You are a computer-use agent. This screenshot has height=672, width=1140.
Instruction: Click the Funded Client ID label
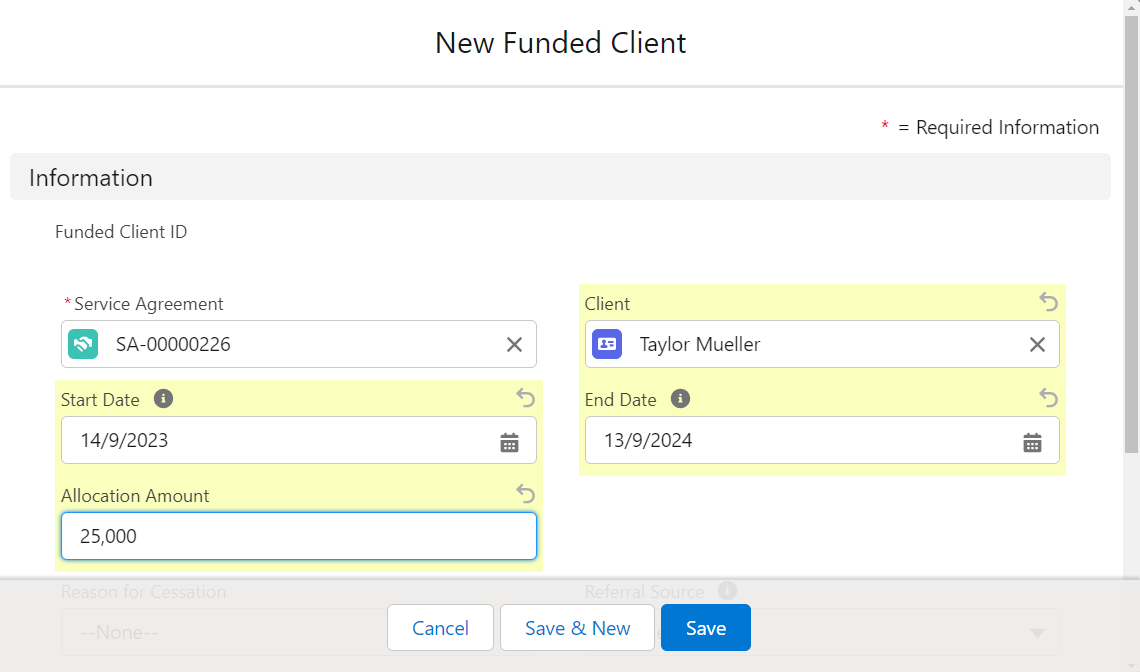121,232
